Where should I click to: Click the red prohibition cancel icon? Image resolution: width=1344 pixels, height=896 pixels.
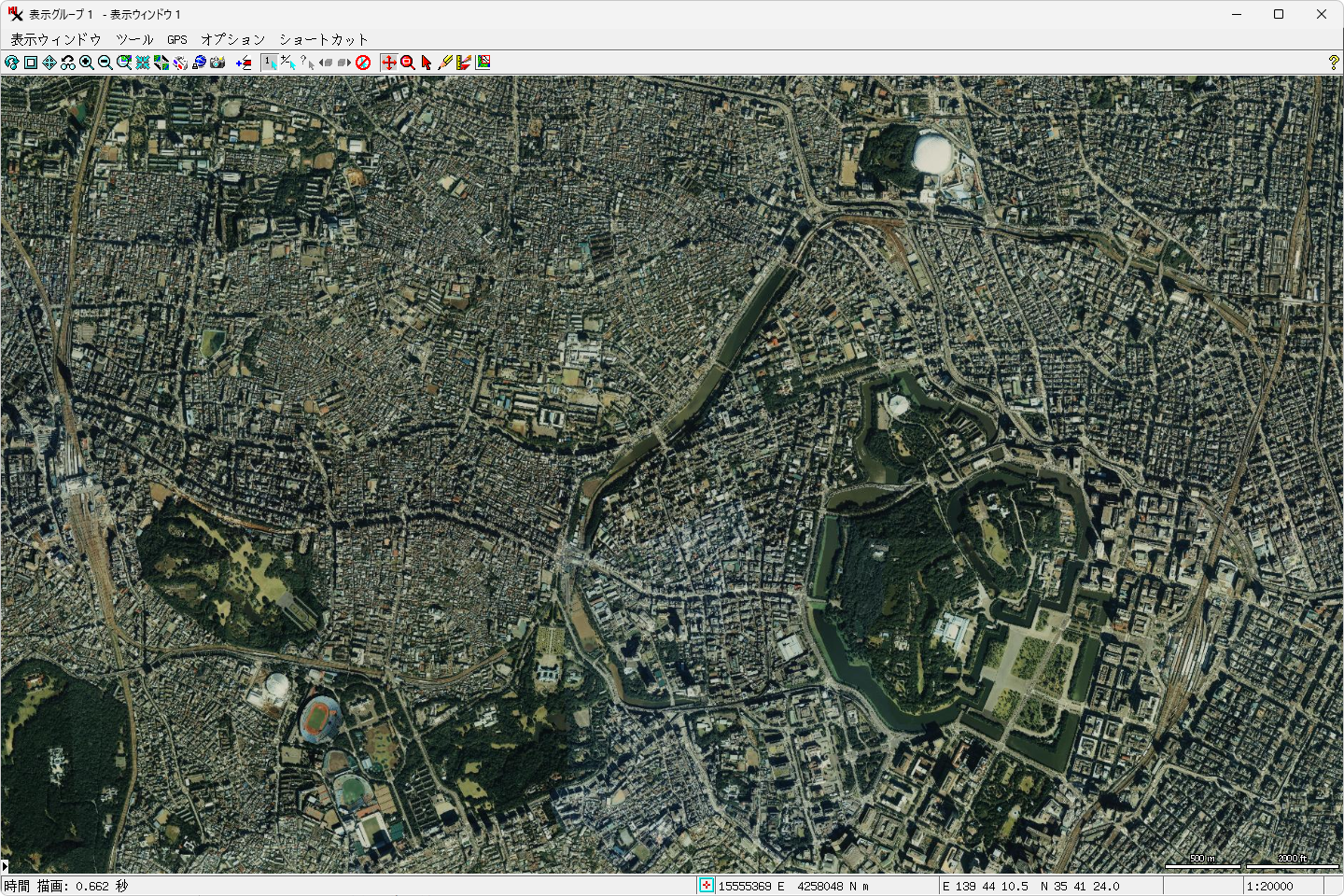pos(363,63)
